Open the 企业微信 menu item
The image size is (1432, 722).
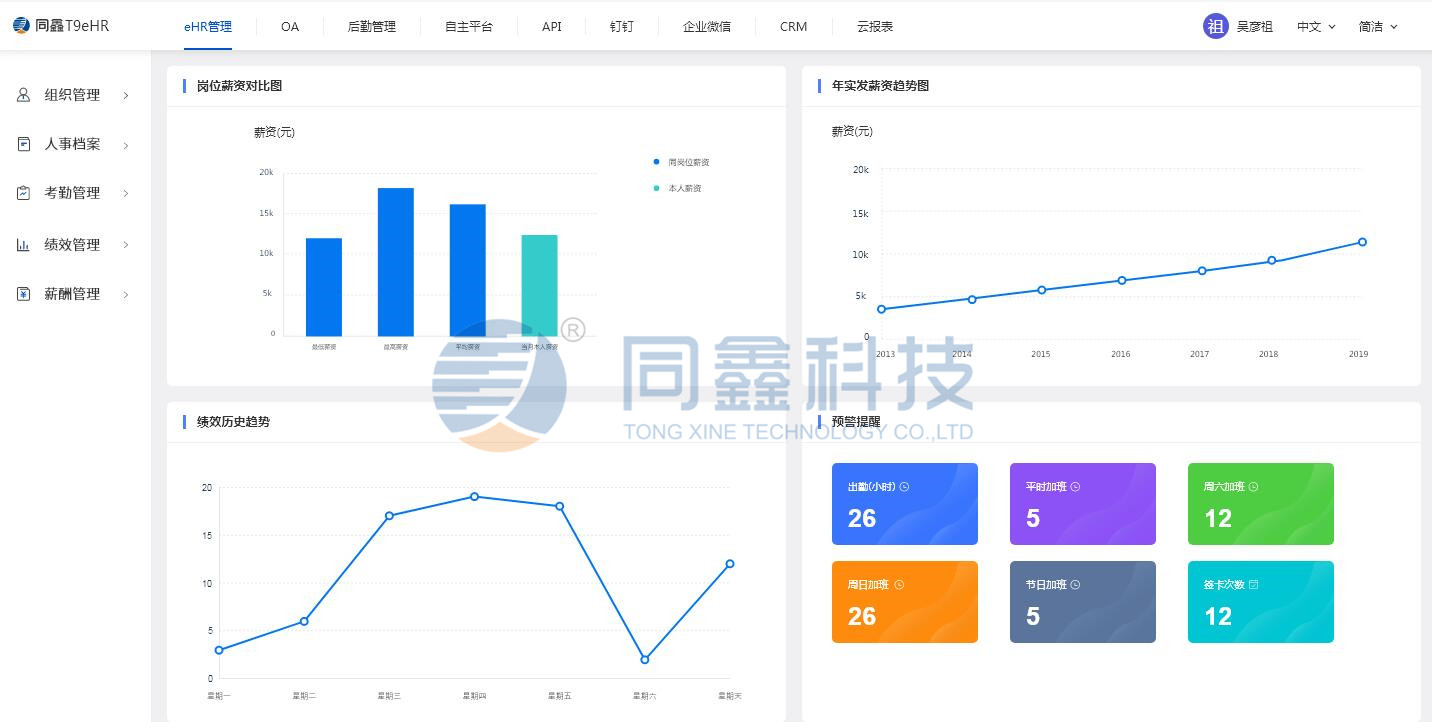click(x=707, y=26)
